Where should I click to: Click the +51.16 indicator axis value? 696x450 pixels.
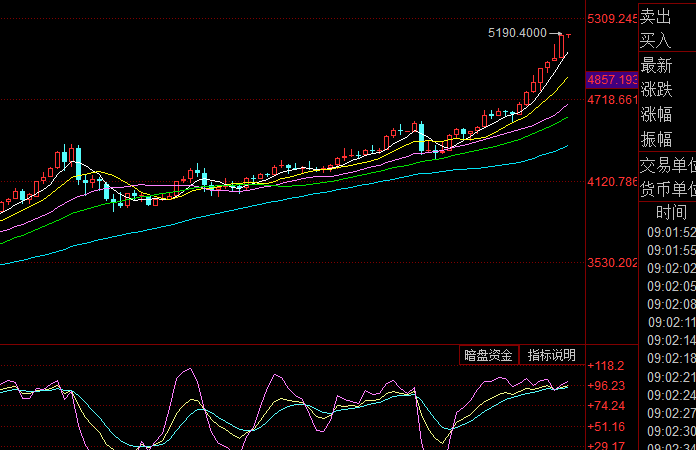pos(606,427)
